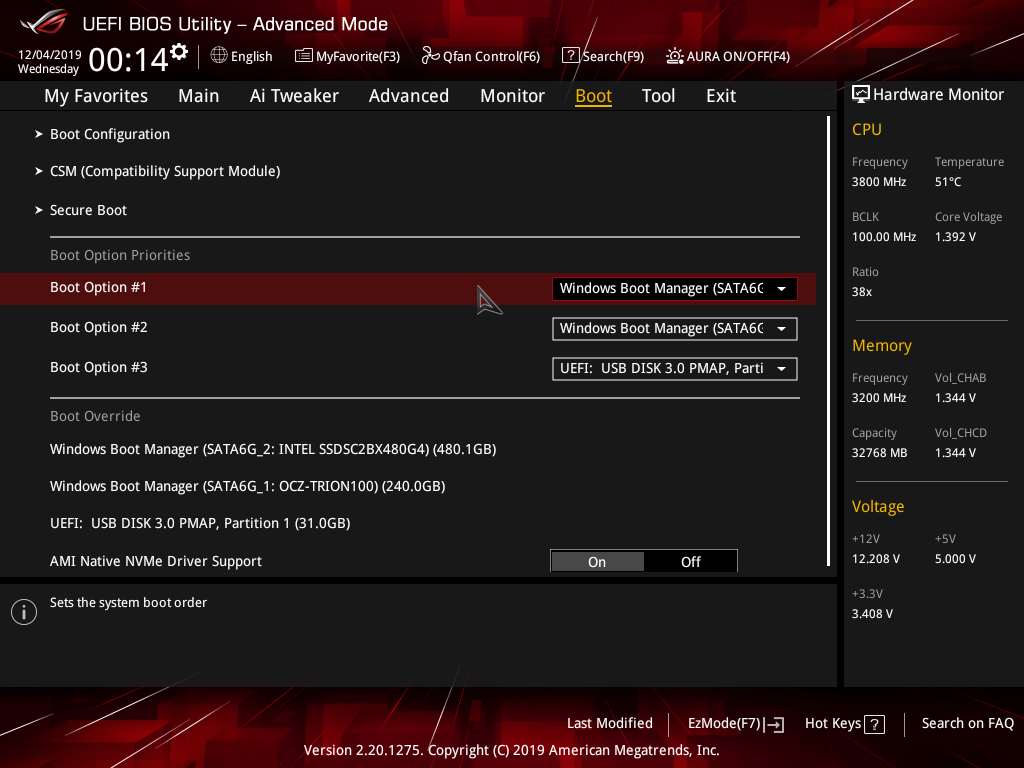
Task: Open Boot Option #2 dropdown
Action: point(675,328)
